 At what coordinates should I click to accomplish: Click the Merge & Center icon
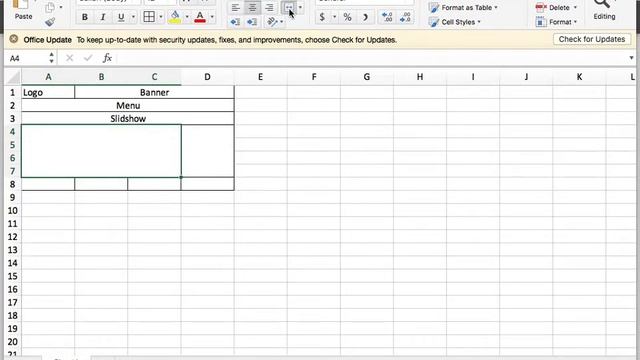[289, 7]
